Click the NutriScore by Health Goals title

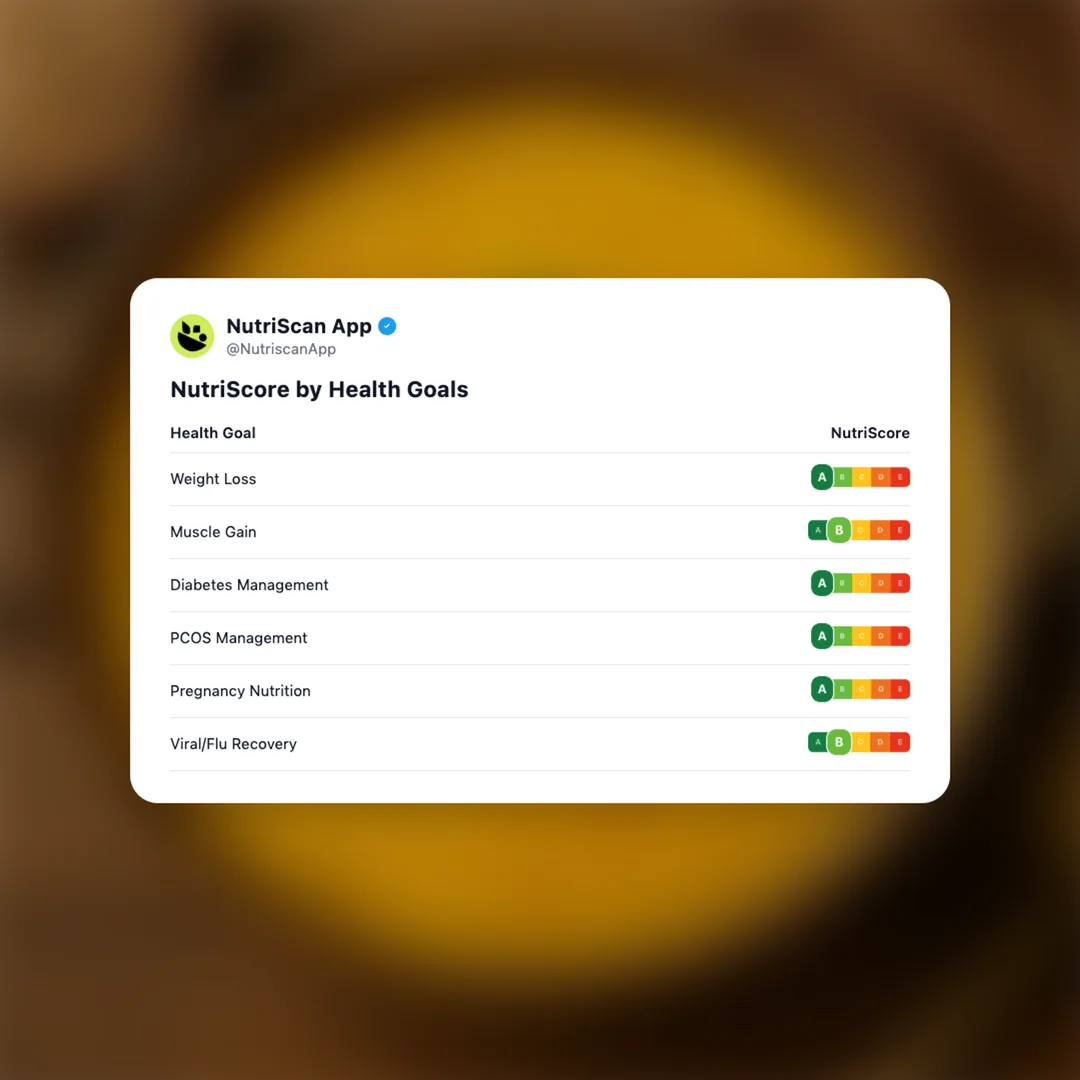[x=319, y=390]
